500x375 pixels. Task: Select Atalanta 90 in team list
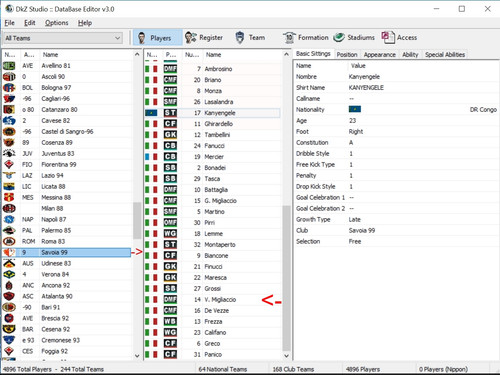[x=66, y=297]
